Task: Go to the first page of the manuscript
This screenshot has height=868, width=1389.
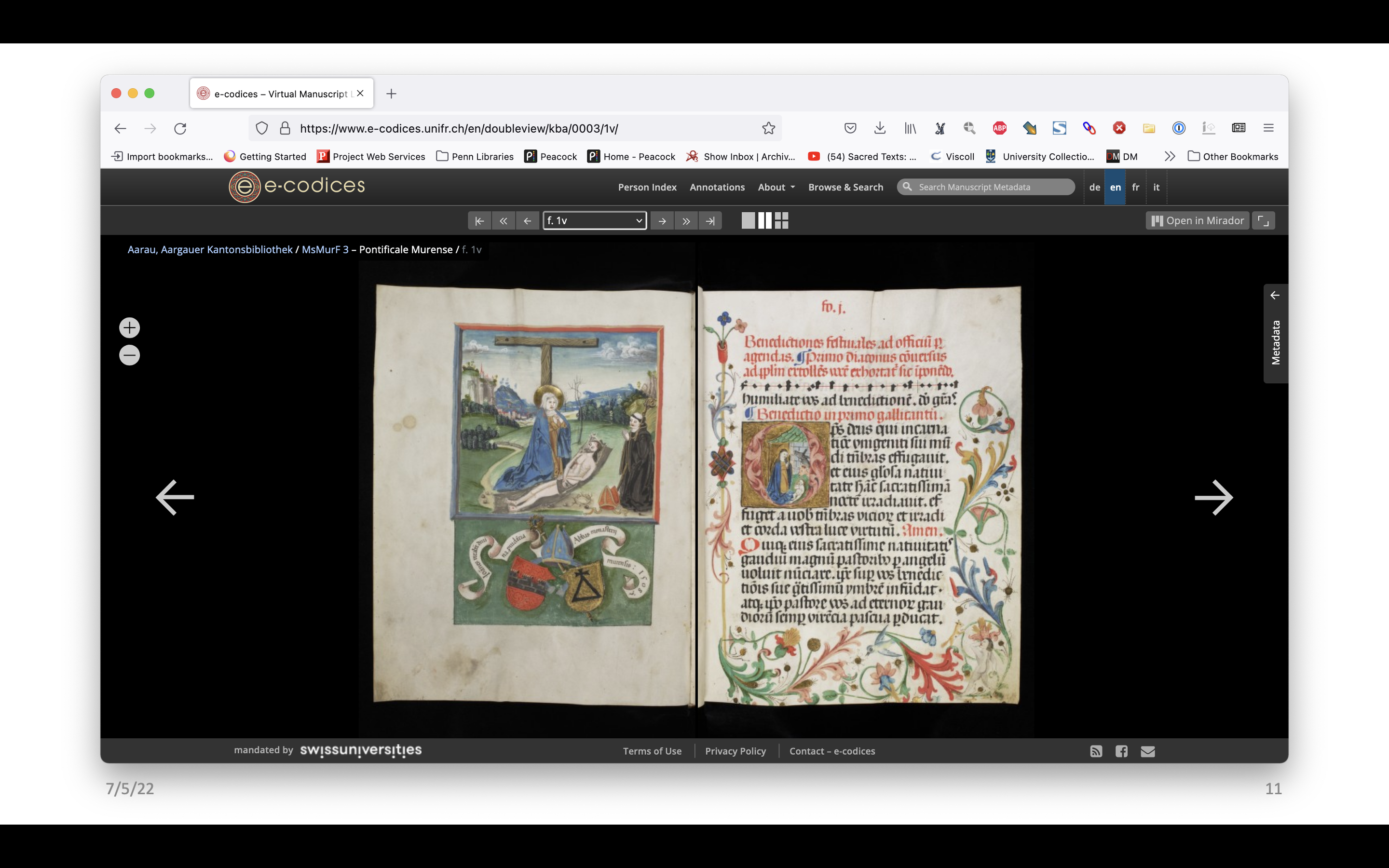Action: pyautogui.click(x=479, y=220)
